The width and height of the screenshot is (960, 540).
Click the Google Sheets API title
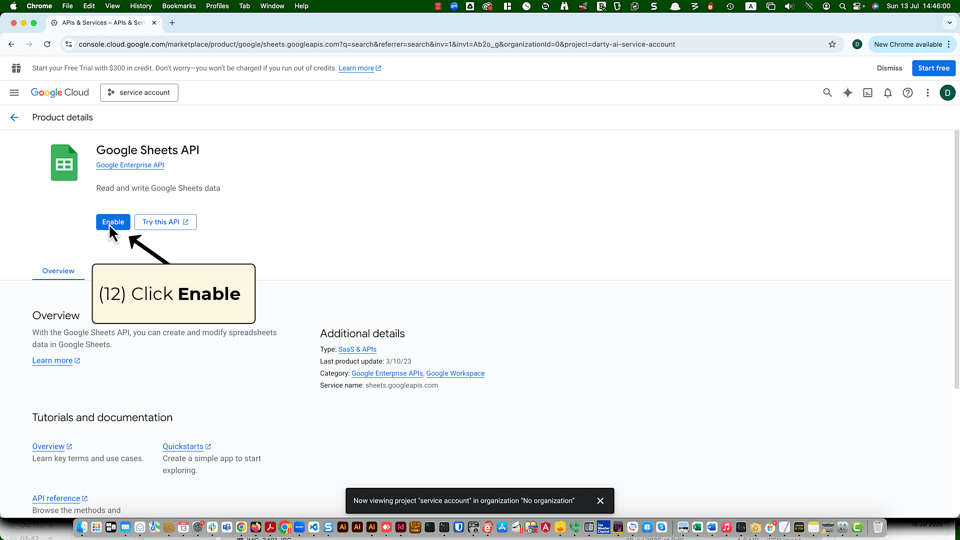click(x=148, y=150)
